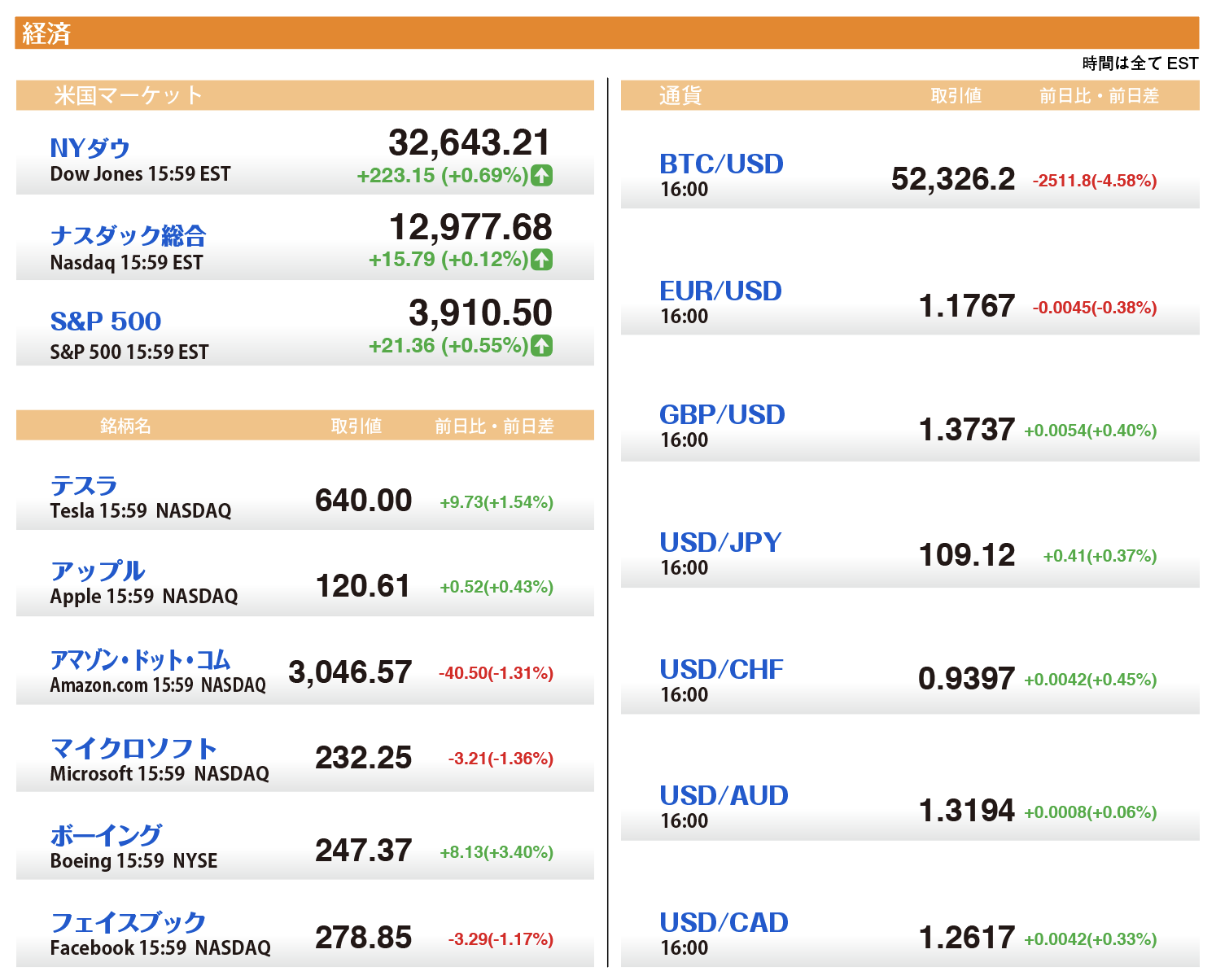Open the GBP/USD currency link
This screenshot has width=1216, height=980.
722,414
